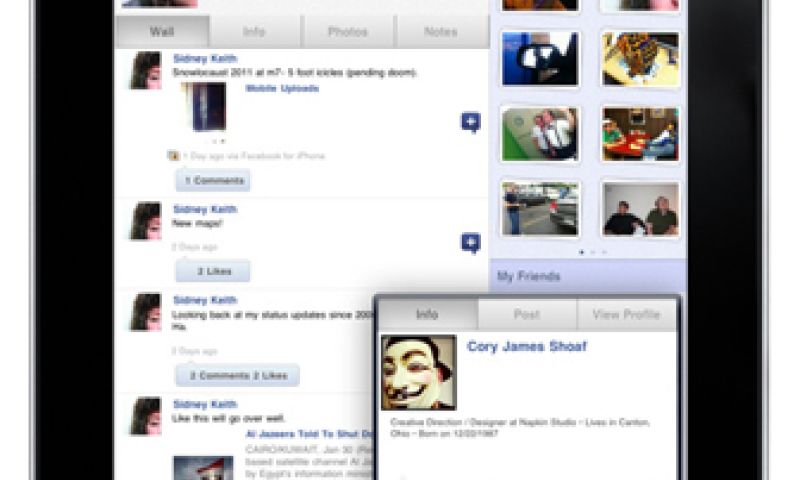Image resolution: width=800 pixels, height=480 pixels.
Task: Select first photo page indicator dot
Action: click(582, 252)
